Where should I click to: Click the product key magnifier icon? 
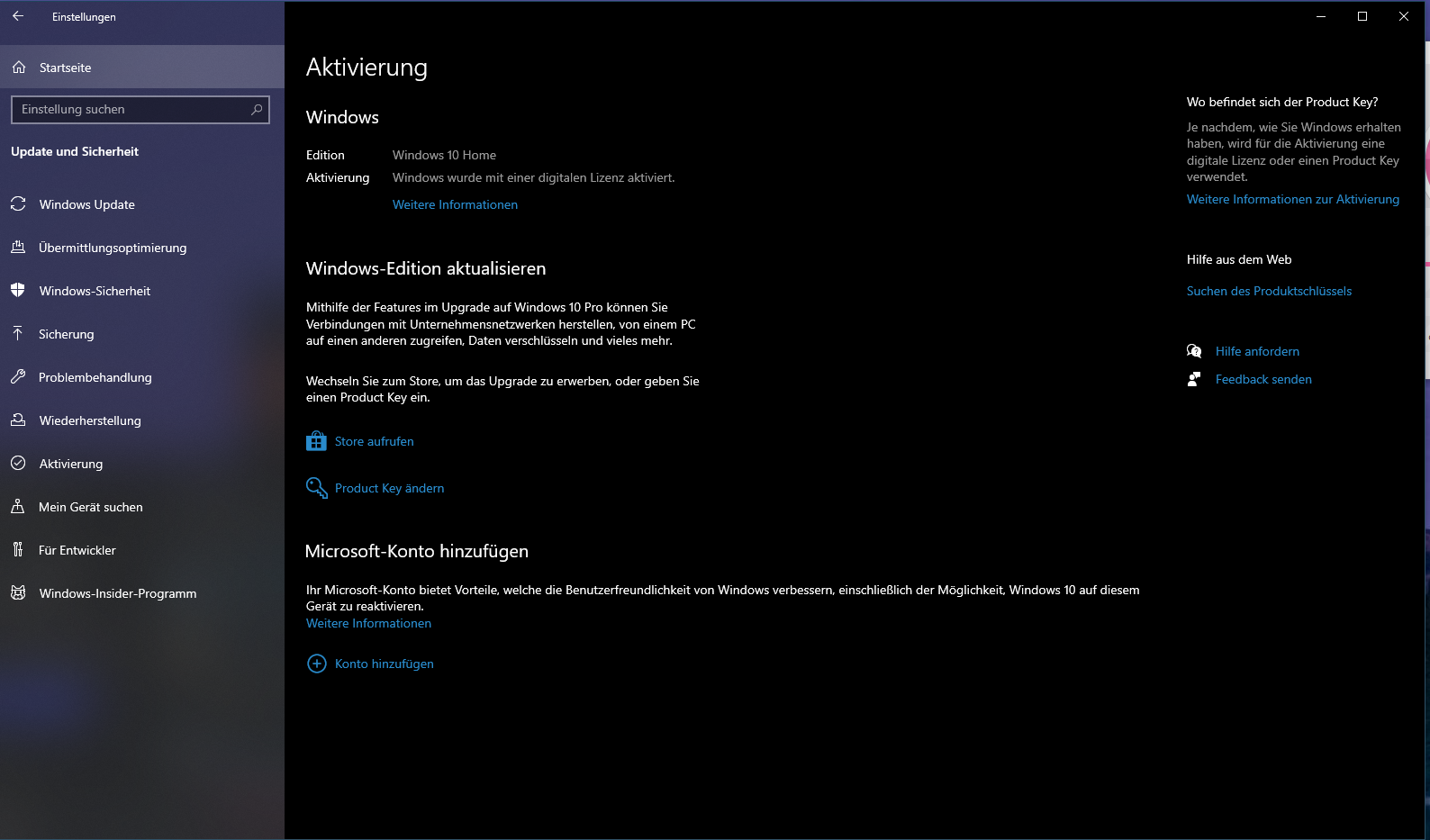(316, 488)
